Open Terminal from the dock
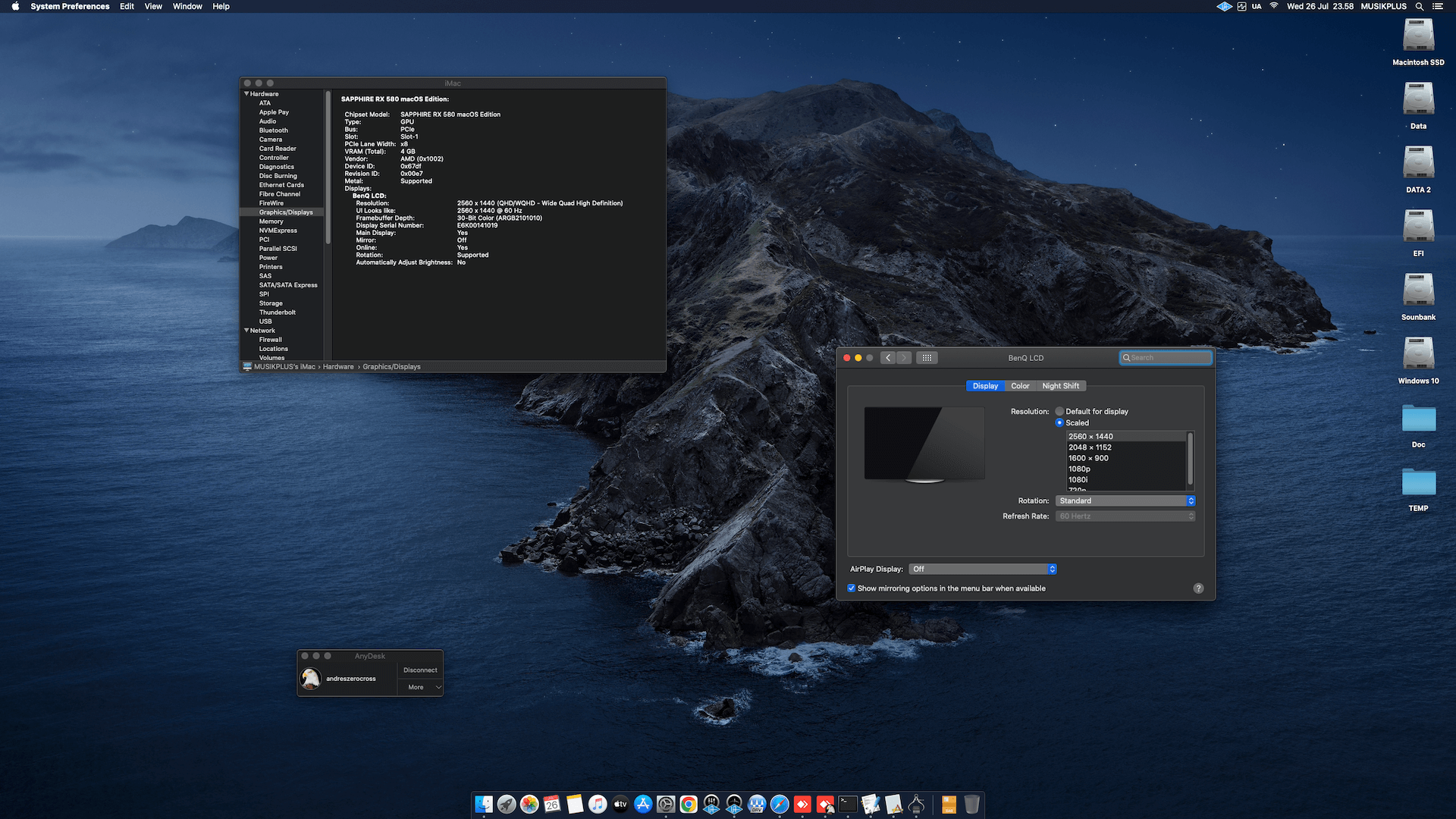This screenshot has height=819, width=1456. [848, 804]
